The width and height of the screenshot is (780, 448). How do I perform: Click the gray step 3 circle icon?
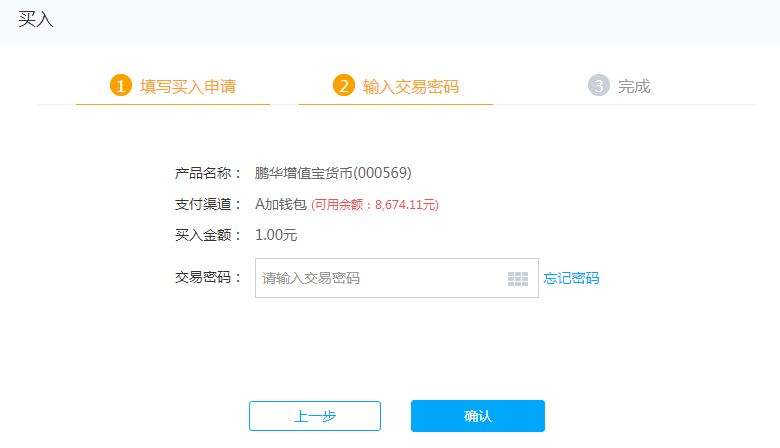tap(599, 85)
